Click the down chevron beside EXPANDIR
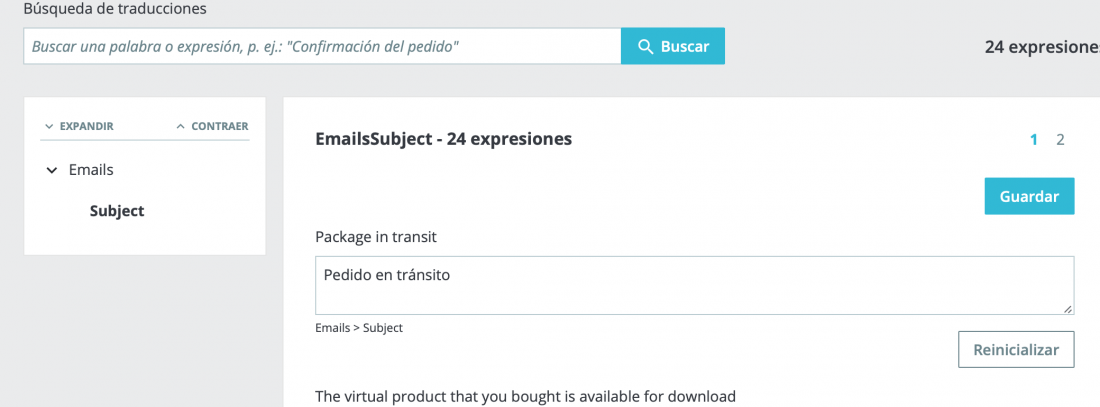This screenshot has height=407, width=1100. click(x=48, y=127)
